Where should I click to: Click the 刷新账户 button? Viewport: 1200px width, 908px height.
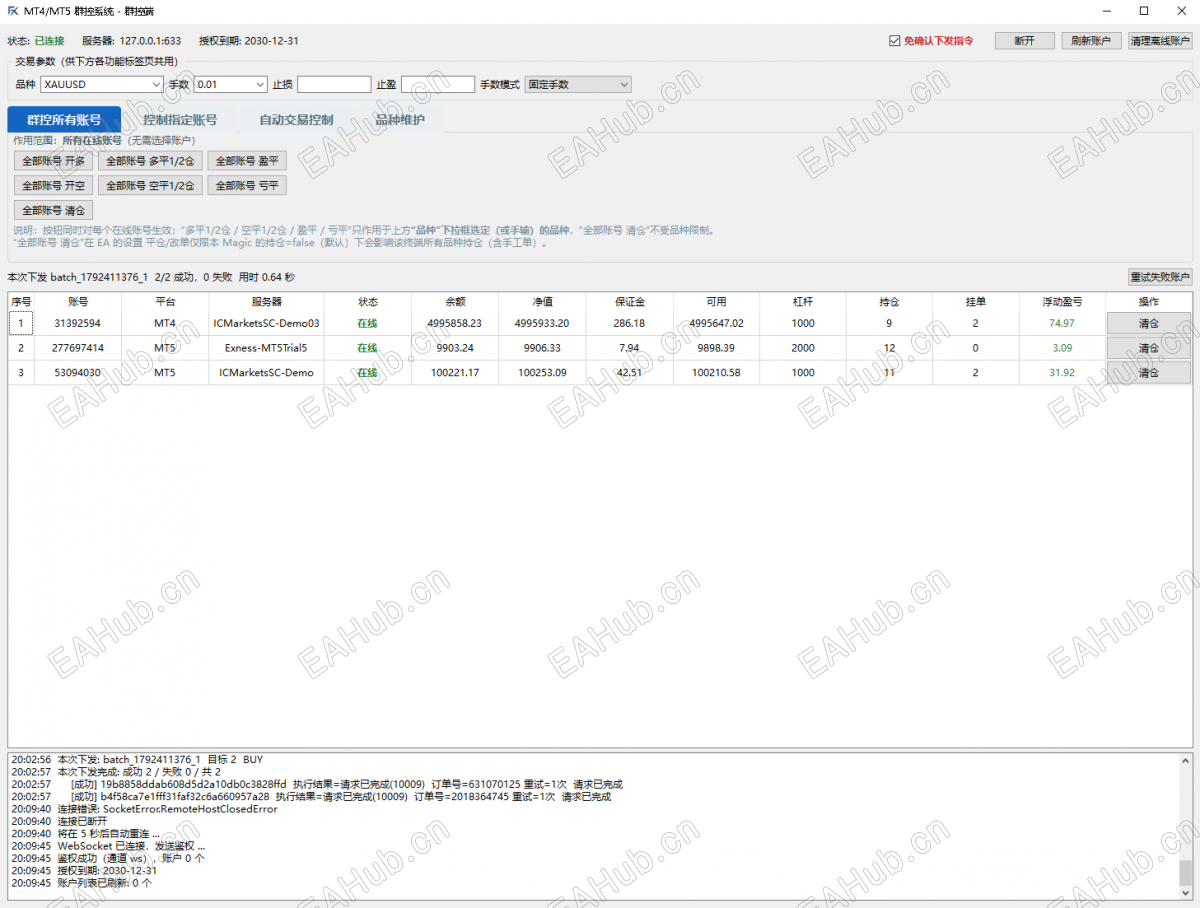click(1091, 41)
